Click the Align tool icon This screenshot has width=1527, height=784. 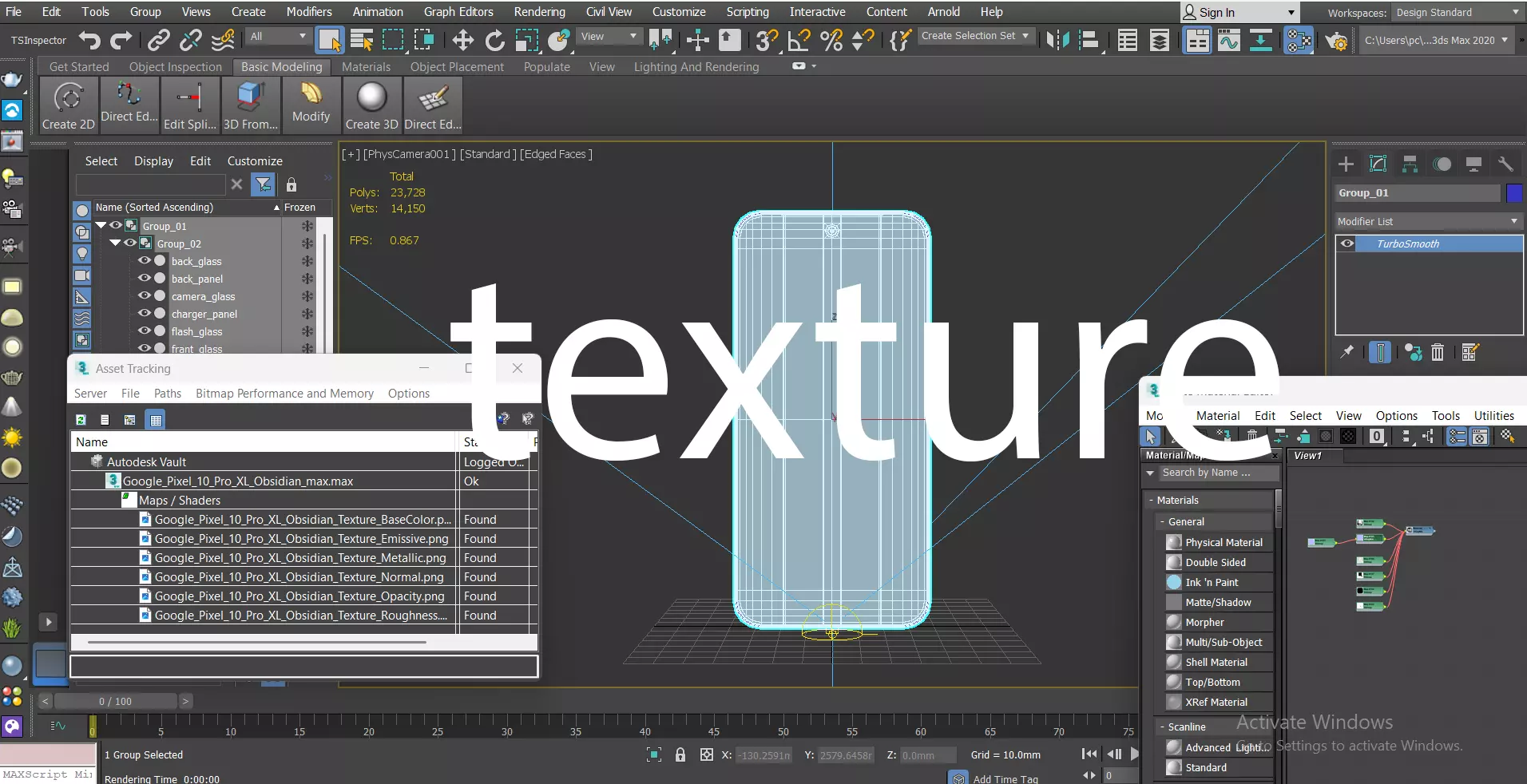[x=1089, y=40]
